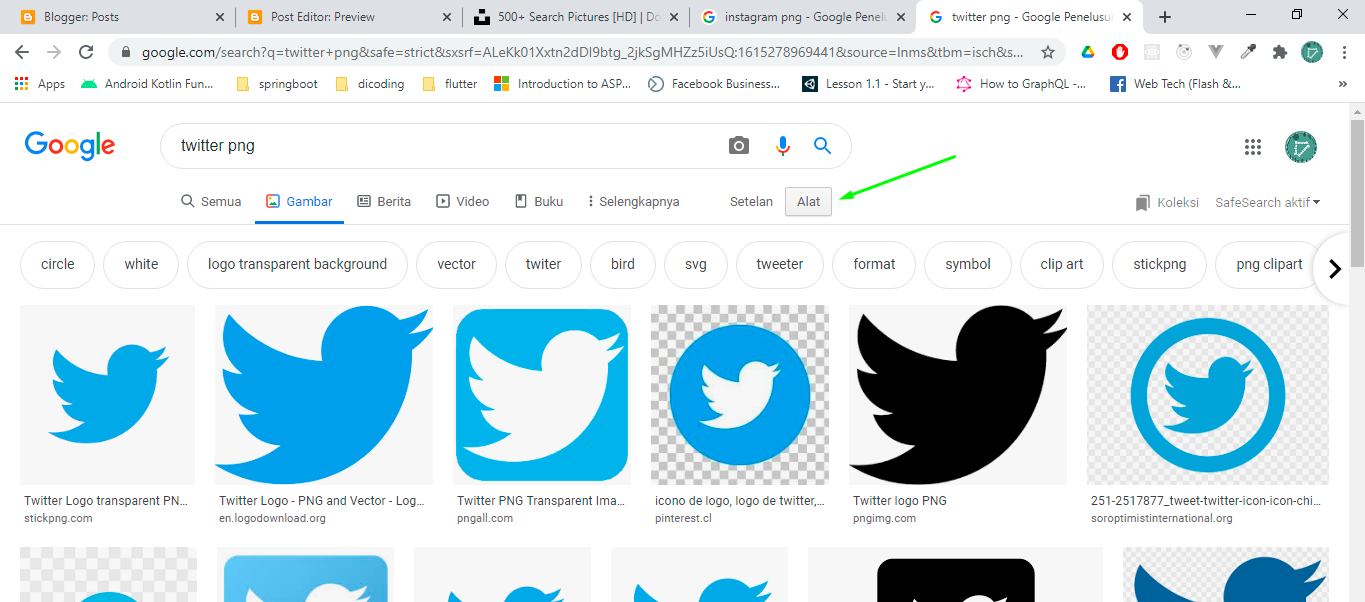Open the Selengkapnya more menu
Viewport: 1365px width, 602px height.
coord(633,201)
